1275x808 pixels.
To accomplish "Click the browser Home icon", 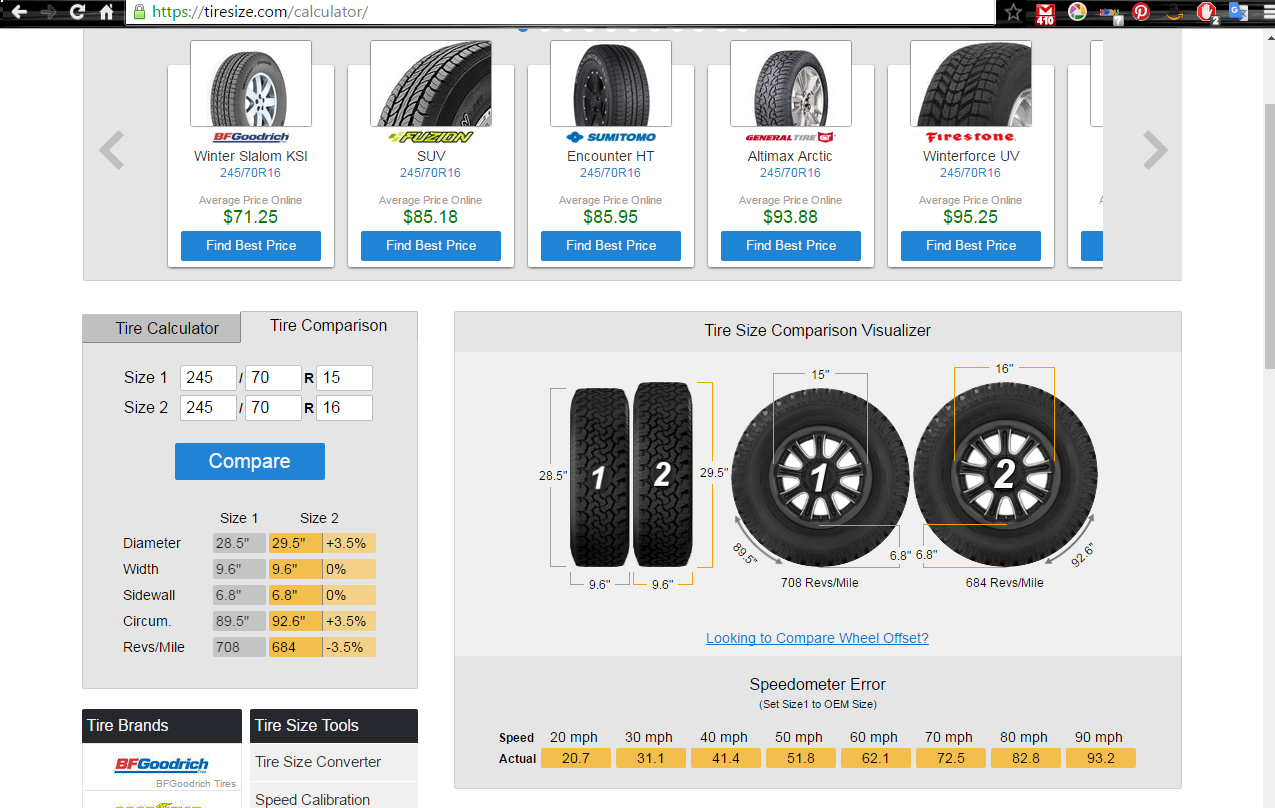I will click(108, 13).
